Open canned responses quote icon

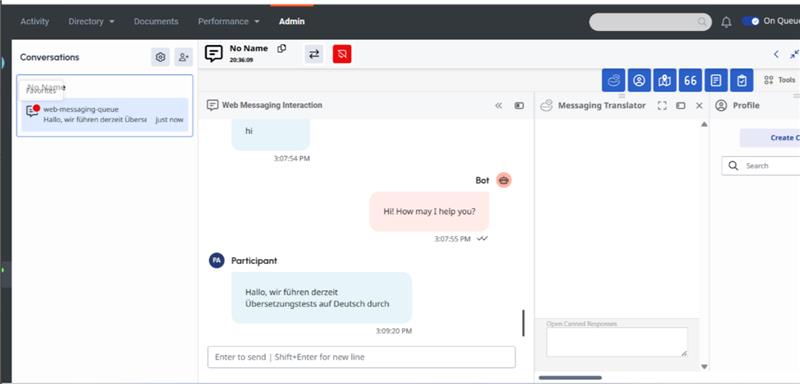[690, 80]
